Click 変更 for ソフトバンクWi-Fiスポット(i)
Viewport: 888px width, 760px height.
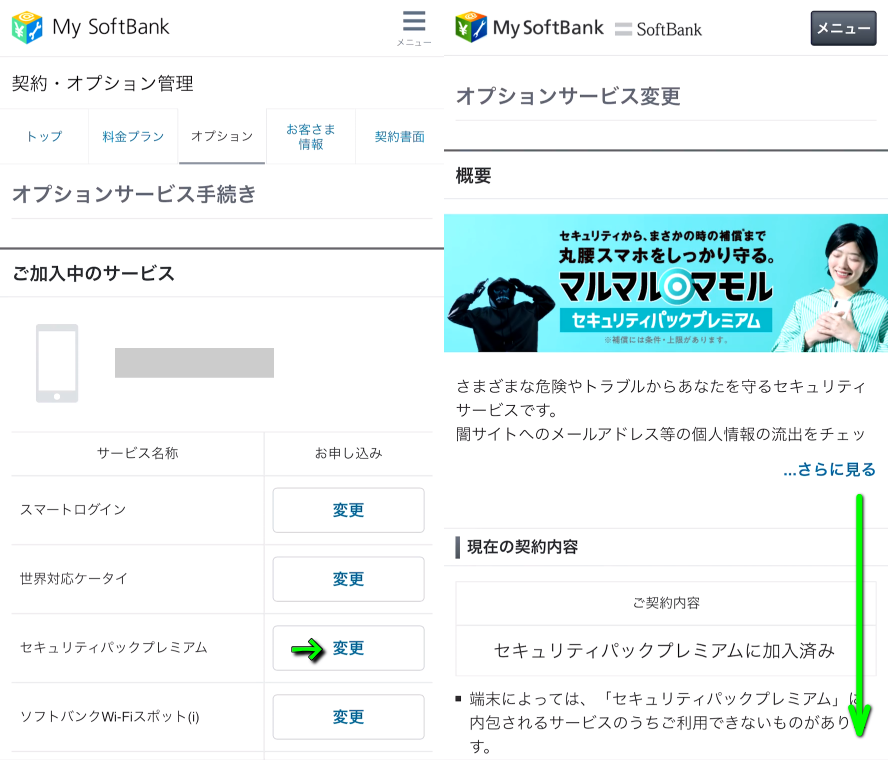pos(348,717)
